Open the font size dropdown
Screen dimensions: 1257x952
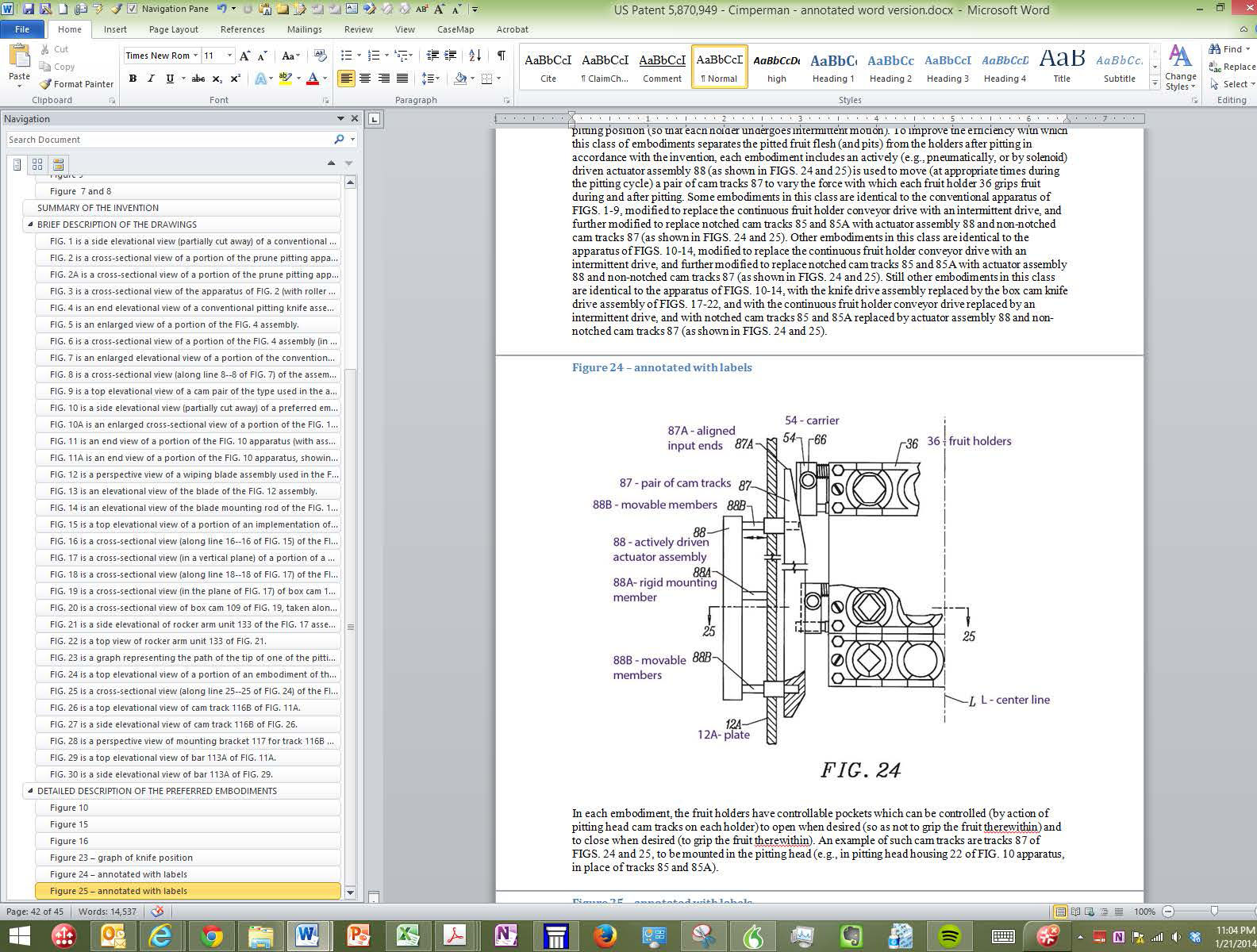230,56
